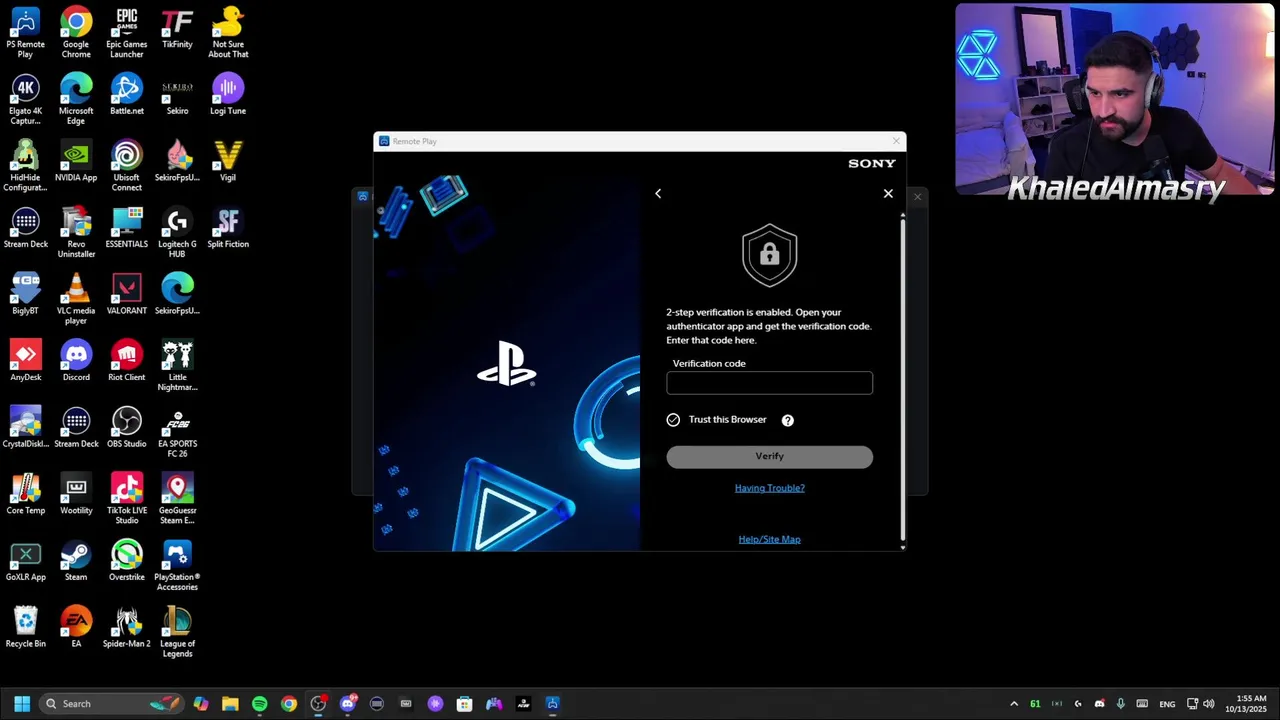Open the Discord desktop icon

[76, 360]
